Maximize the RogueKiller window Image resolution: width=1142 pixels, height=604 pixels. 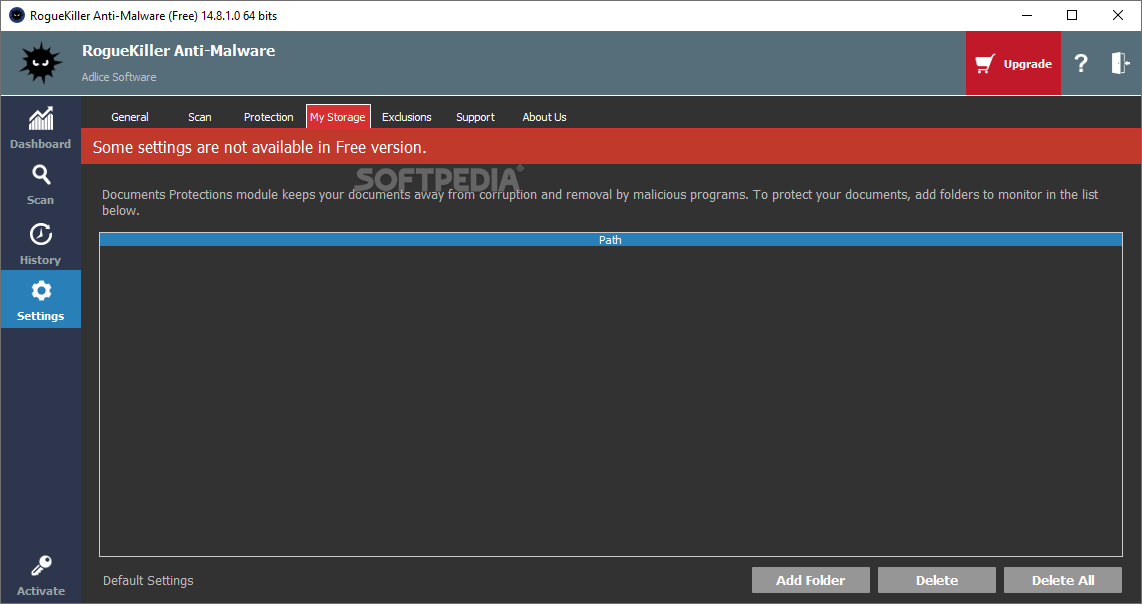coord(1072,15)
